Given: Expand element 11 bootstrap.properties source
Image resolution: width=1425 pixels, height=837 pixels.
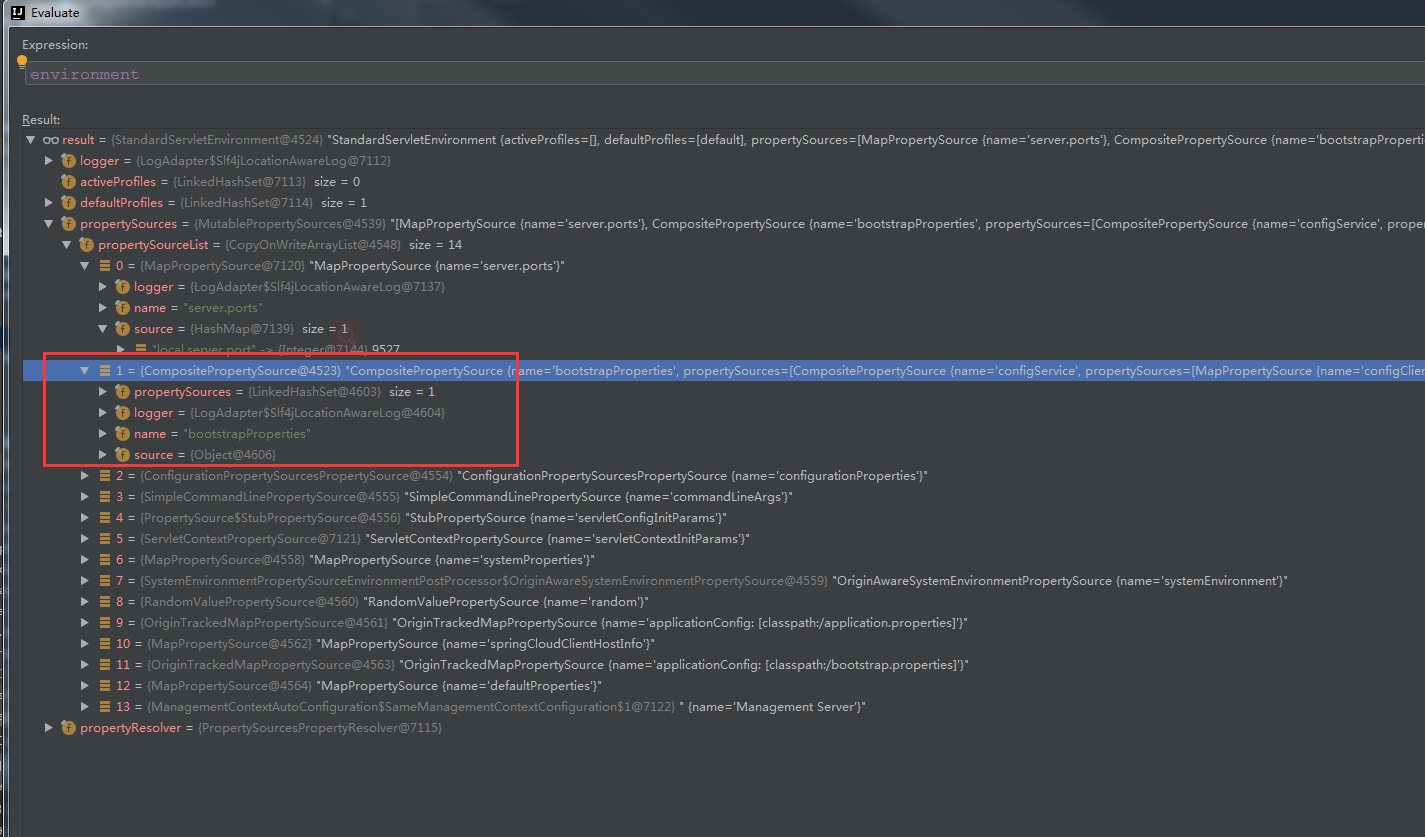Looking at the screenshot, I should pyautogui.click(x=85, y=665).
